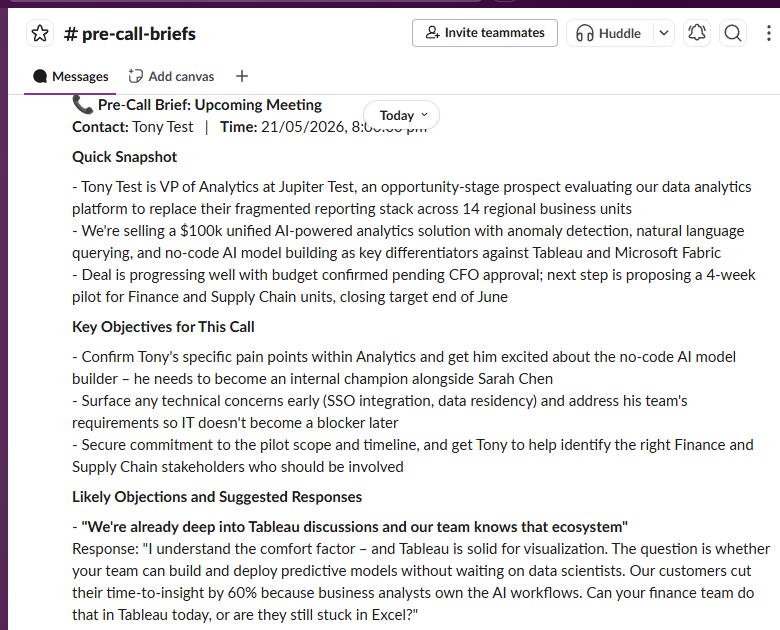Search in channel with magnifier icon

[733, 33]
